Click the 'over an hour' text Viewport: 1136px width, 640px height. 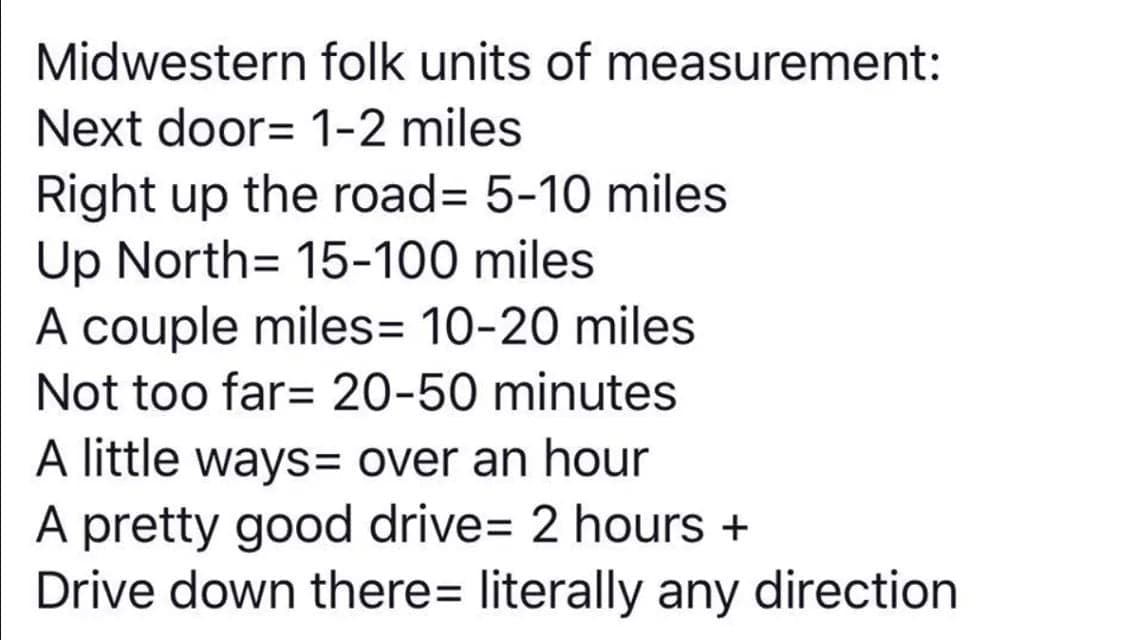point(503,459)
